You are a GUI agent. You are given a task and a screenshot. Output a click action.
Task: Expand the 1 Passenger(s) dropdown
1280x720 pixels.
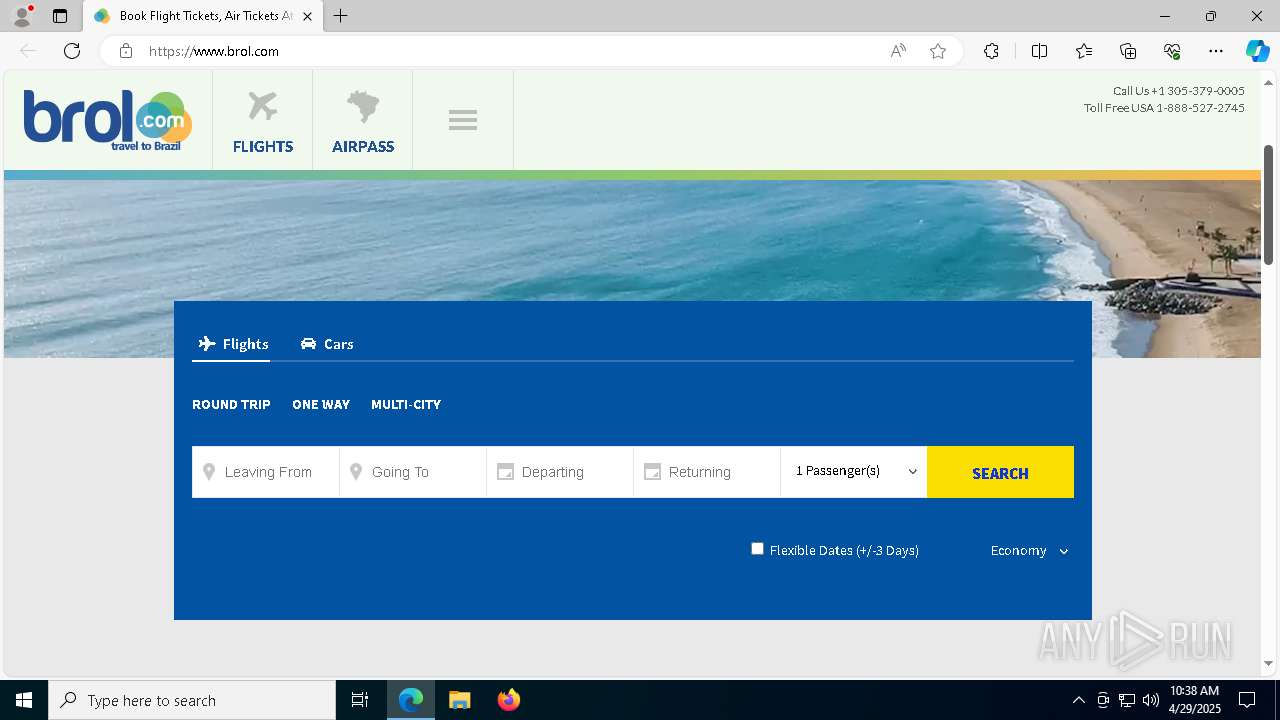(854, 471)
